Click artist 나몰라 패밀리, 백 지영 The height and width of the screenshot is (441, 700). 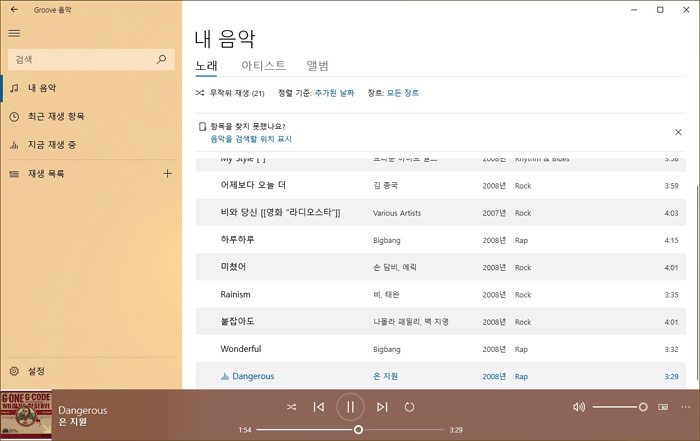point(411,322)
